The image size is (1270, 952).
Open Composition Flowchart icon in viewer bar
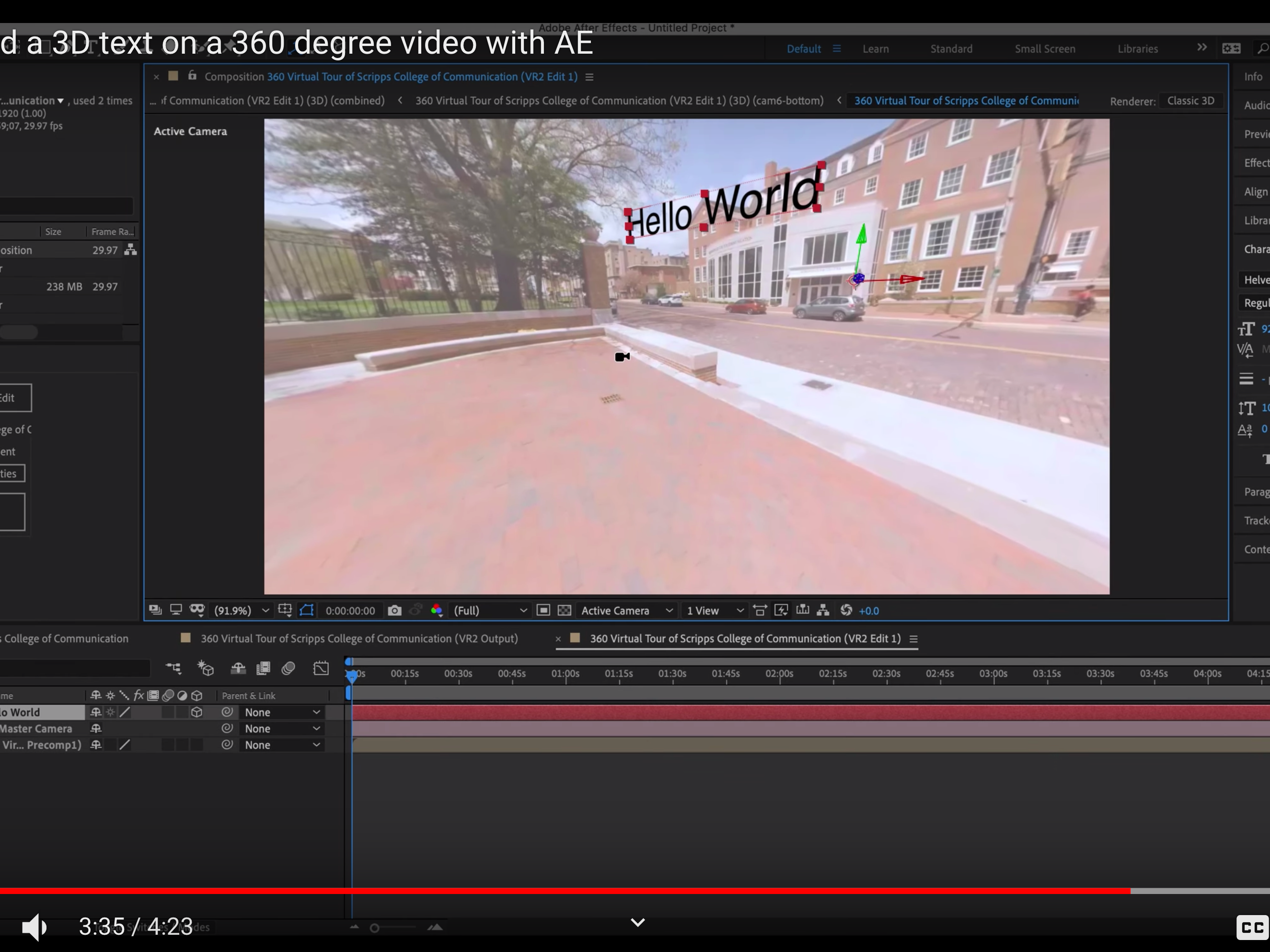pos(823,610)
